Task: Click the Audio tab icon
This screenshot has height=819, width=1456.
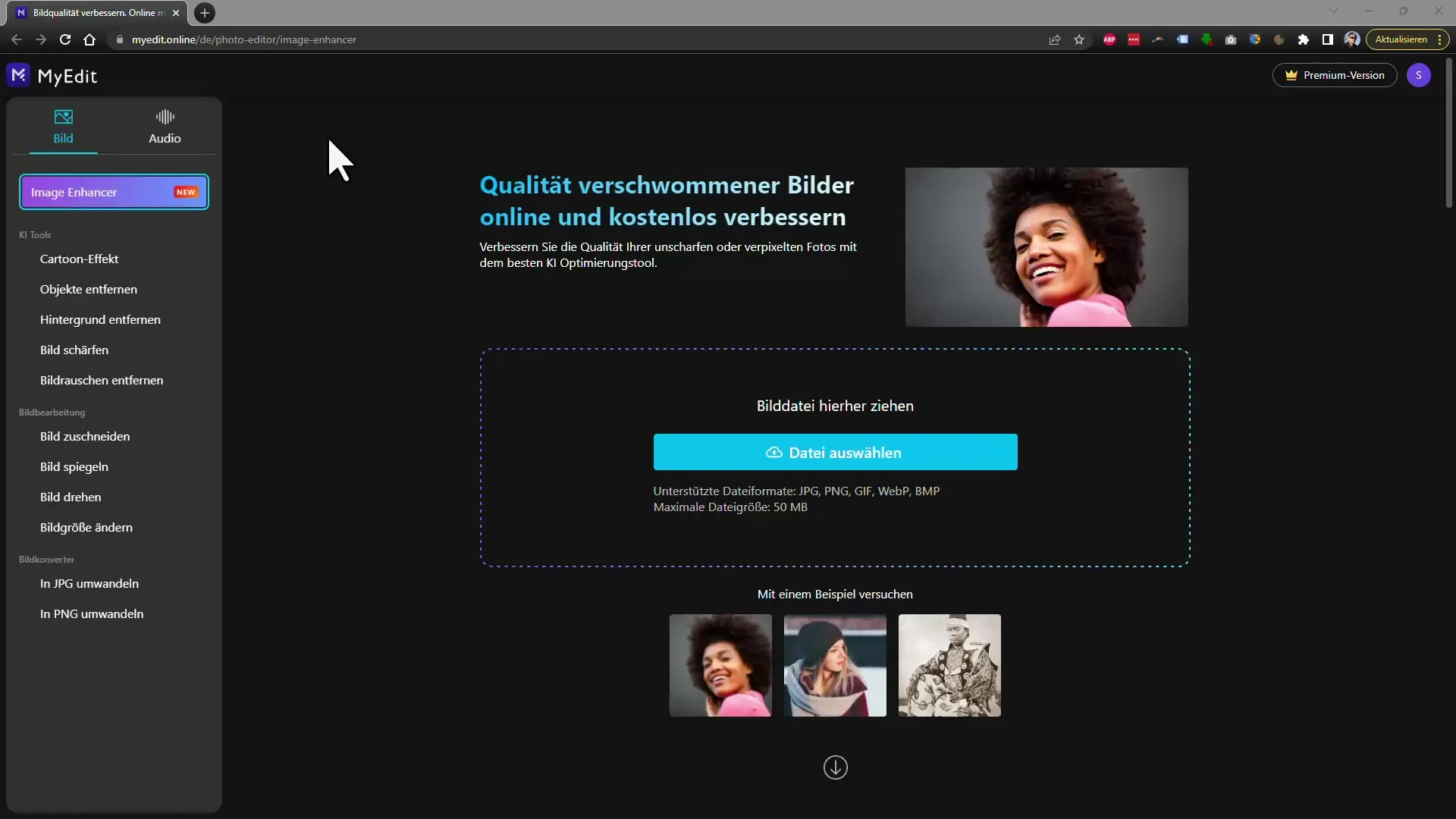Action: 164,117
